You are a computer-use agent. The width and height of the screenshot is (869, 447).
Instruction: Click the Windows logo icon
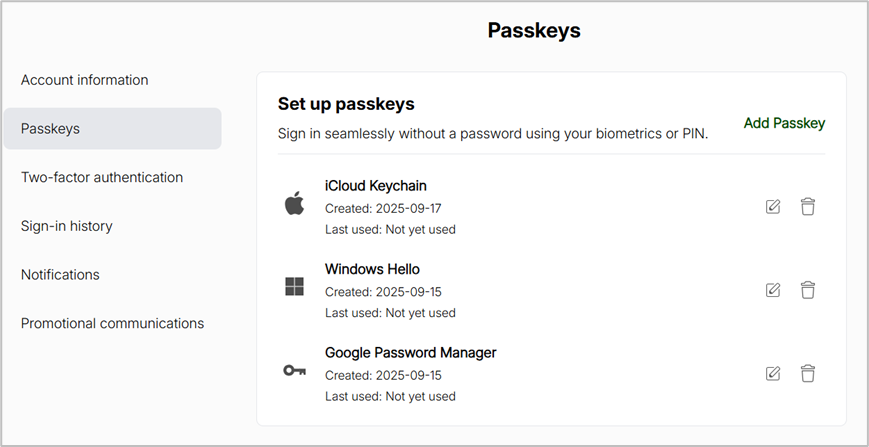(x=294, y=288)
